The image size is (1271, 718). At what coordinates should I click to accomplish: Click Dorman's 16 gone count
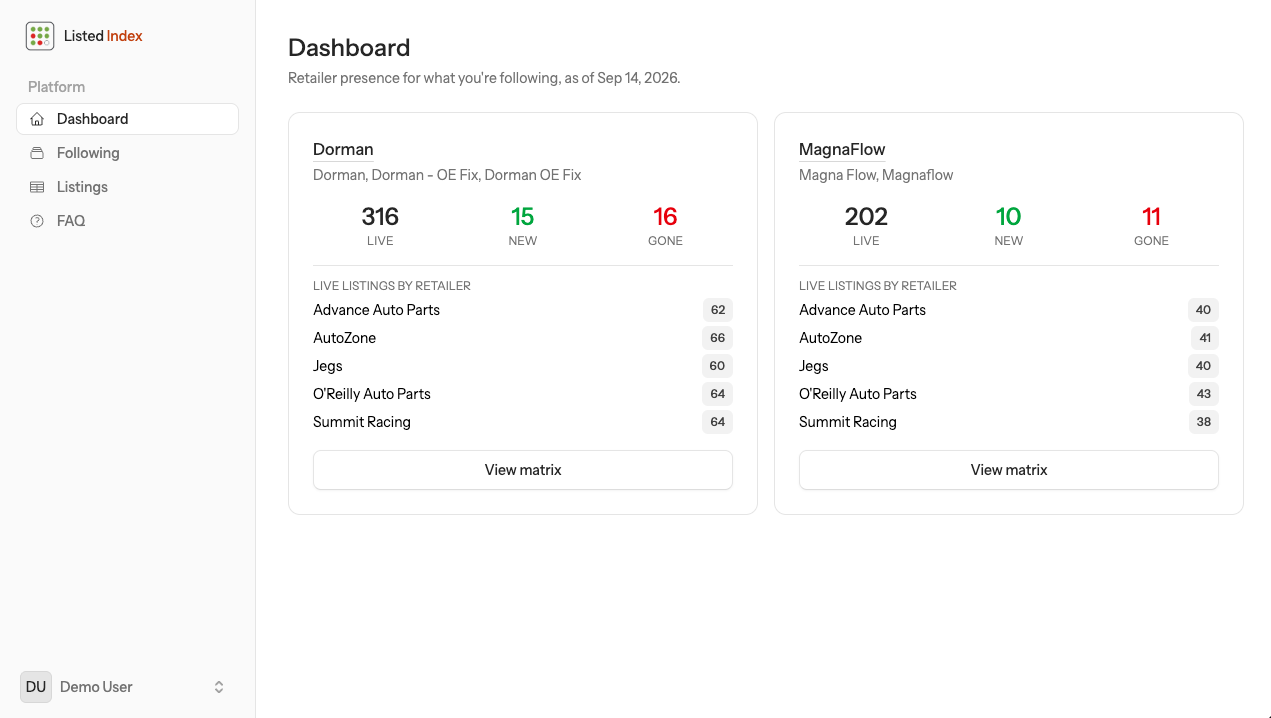(x=665, y=217)
